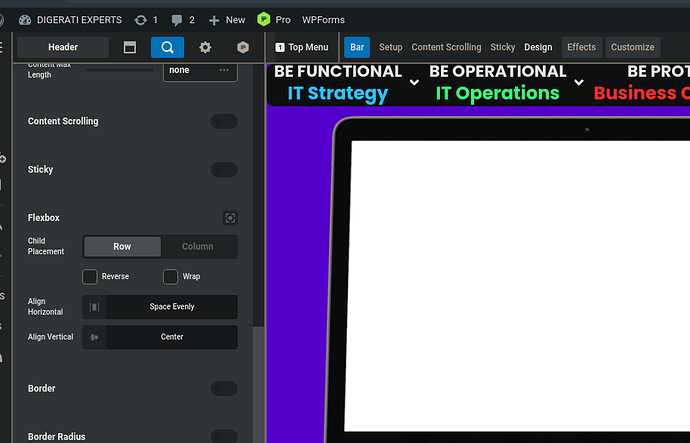This screenshot has width=690, height=443.
Task: Activate the search inspector icon
Action: [x=167, y=47]
